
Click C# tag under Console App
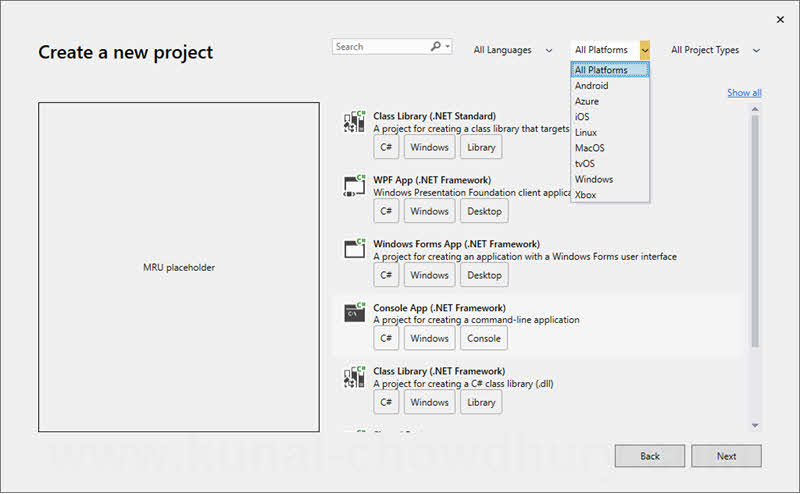386,338
